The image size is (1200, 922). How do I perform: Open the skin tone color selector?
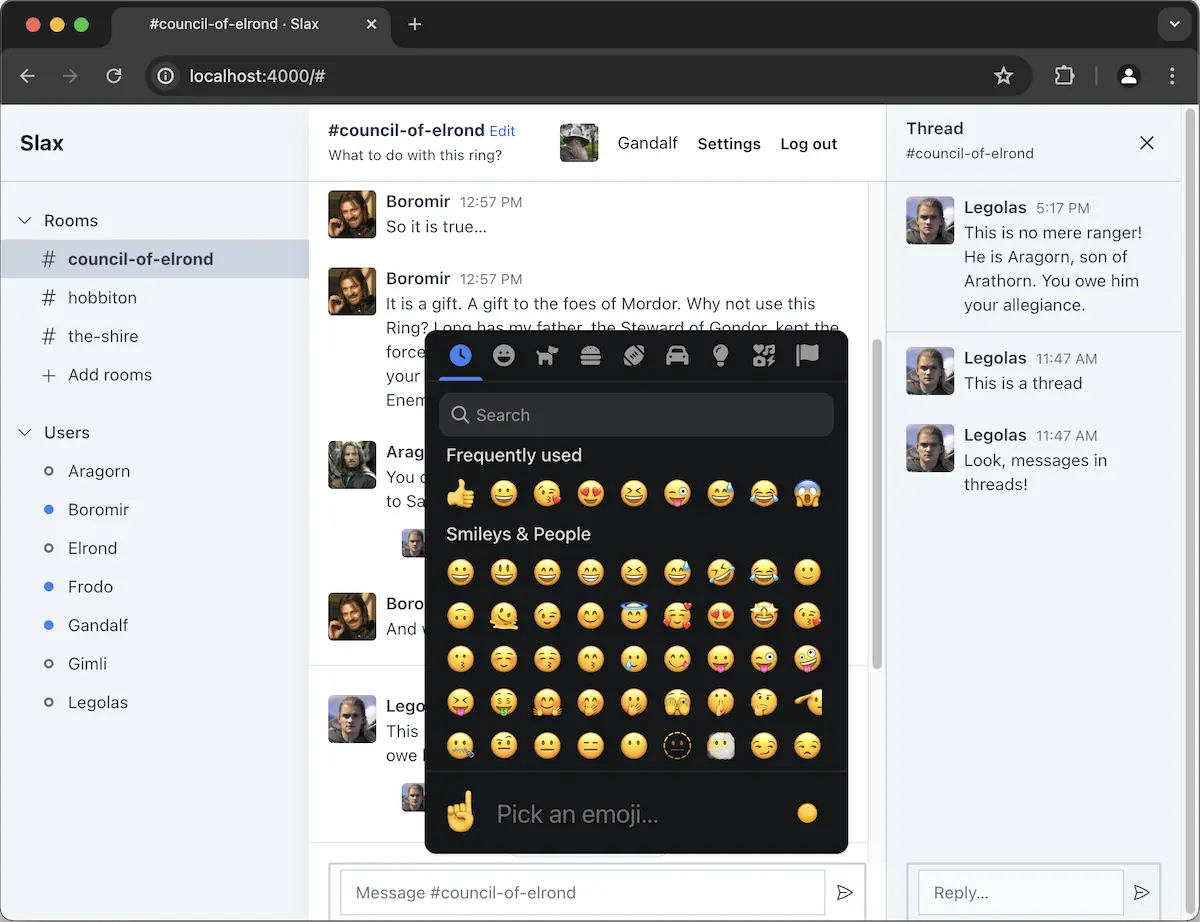(x=807, y=813)
